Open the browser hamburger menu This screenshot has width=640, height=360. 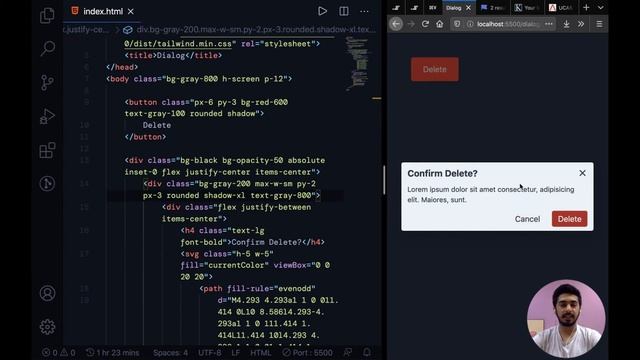[x=599, y=24]
